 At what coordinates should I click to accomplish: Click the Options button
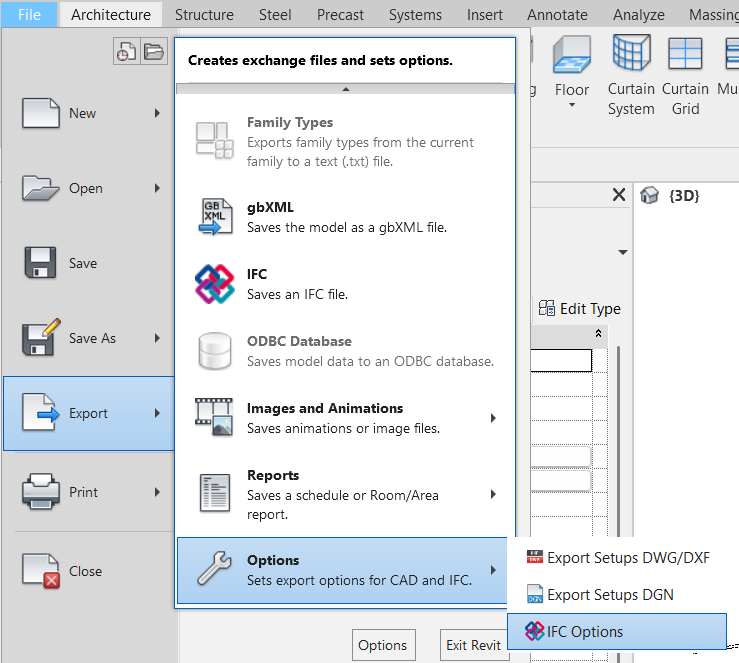pyautogui.click(x=384, y=645)
